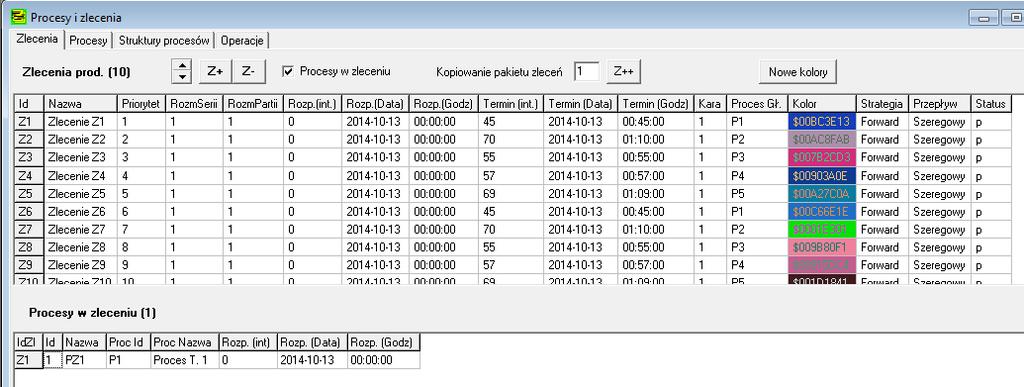
Task: Open the Struktury procesów tab
Action: (x=164, y=40)
